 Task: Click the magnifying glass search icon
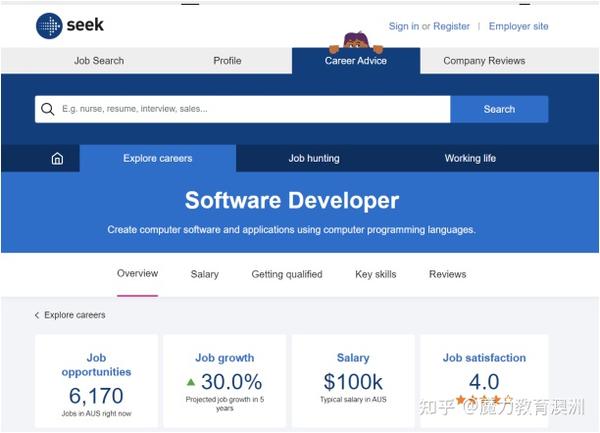click(48, 109)
